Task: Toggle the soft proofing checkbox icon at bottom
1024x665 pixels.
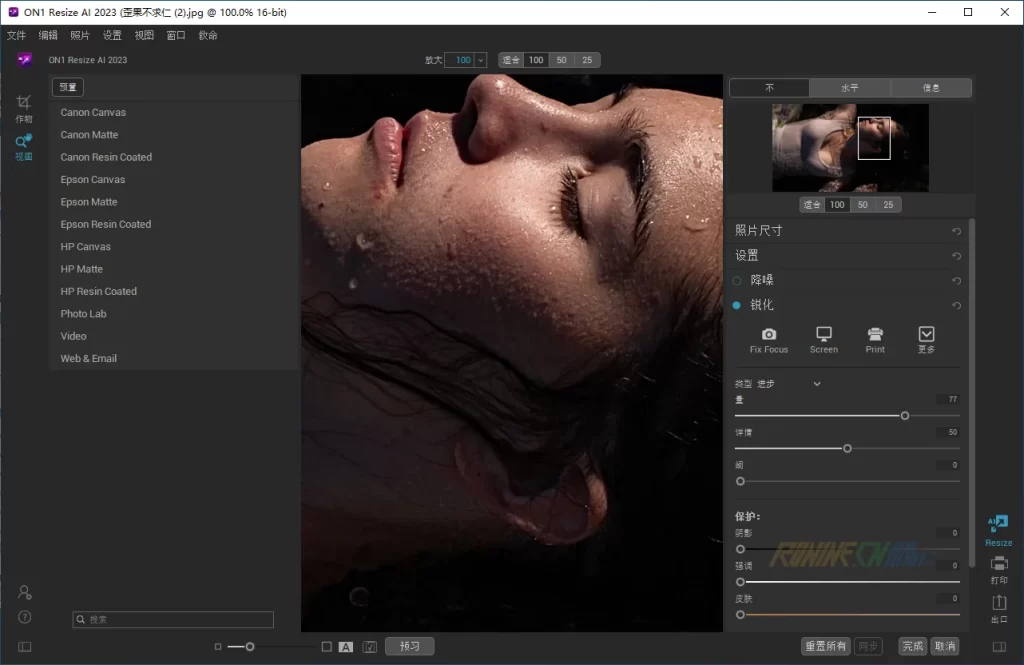Action: point(370,647)
